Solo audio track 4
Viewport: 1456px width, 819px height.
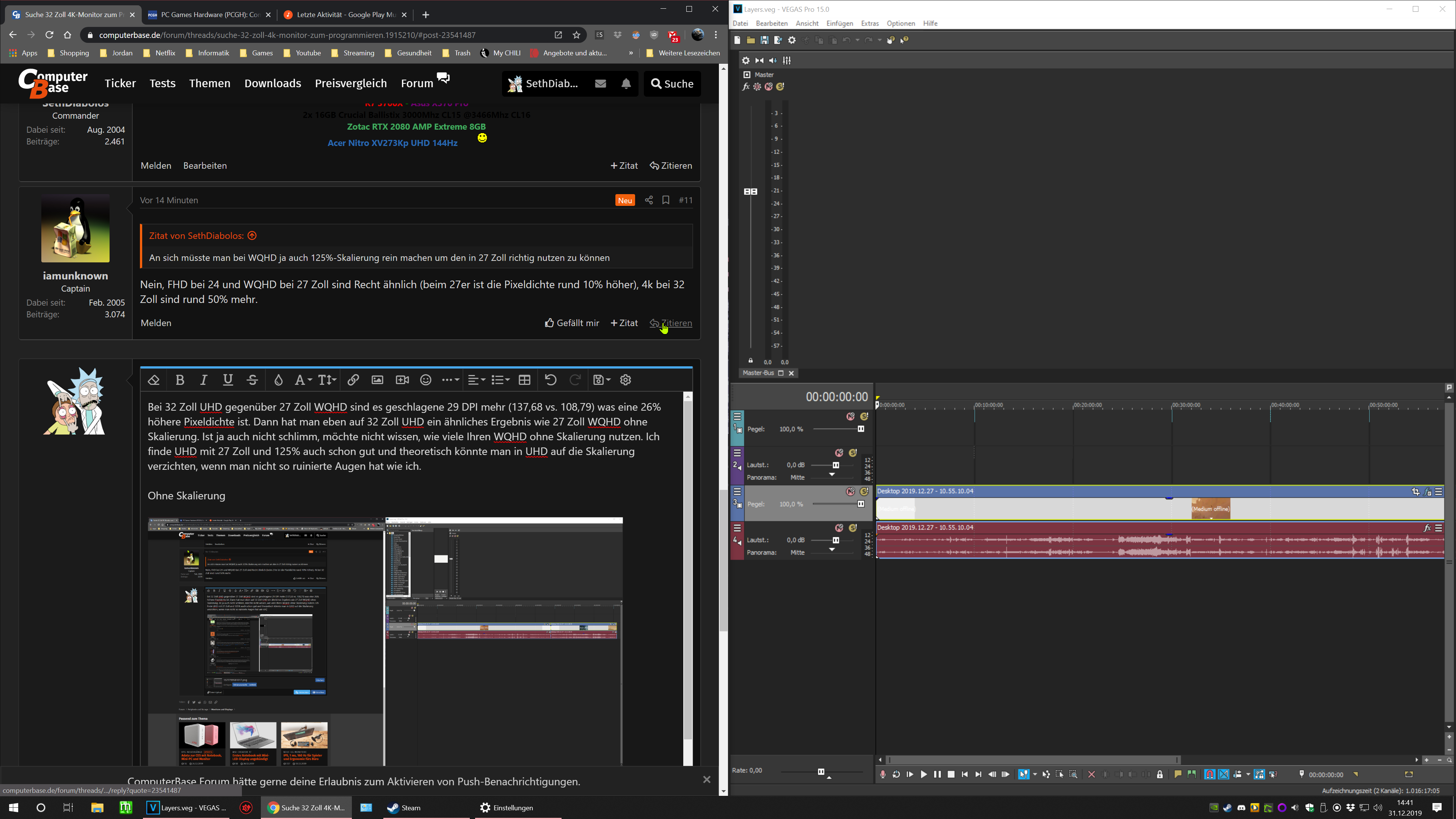[853, 528]
